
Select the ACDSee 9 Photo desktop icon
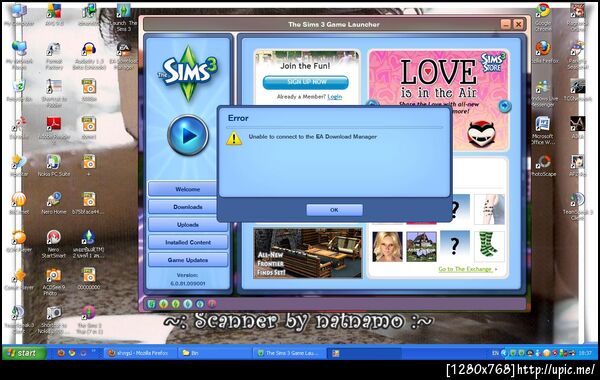pyautogui.click(x=54, y=282)
